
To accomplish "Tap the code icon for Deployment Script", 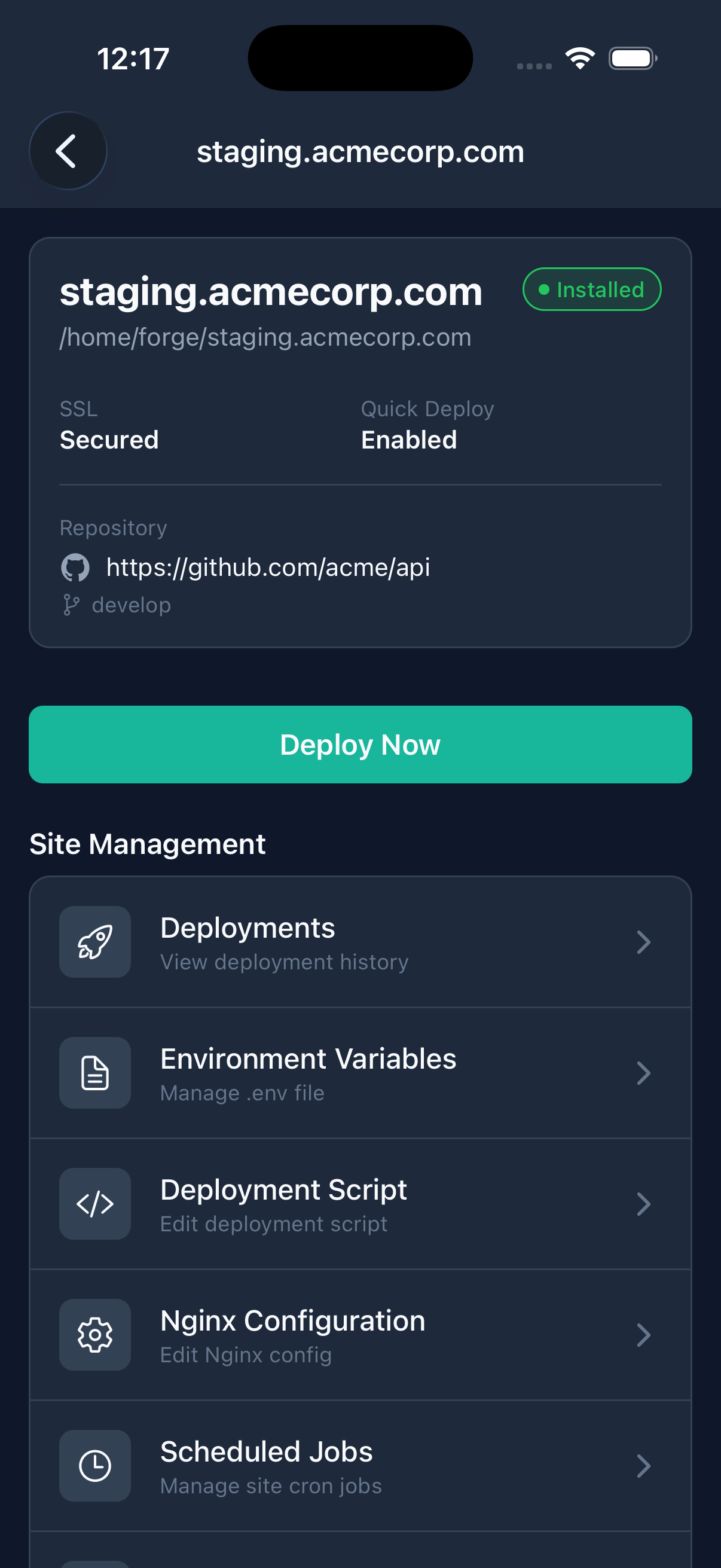I will click(94, 1203).
